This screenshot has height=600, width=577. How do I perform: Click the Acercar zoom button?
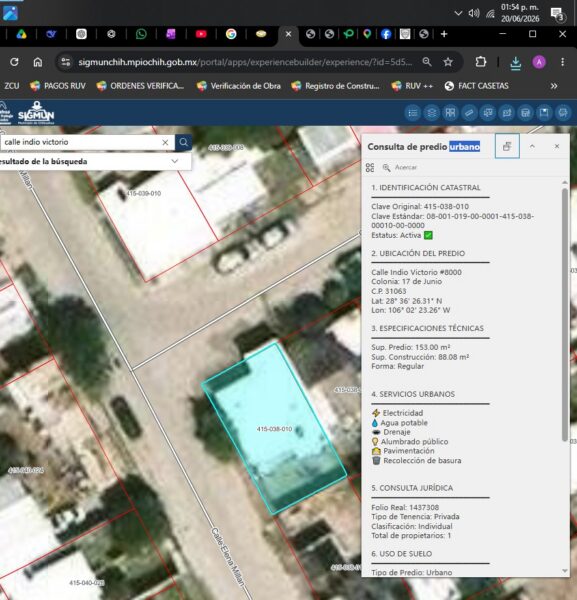point(399,167)
